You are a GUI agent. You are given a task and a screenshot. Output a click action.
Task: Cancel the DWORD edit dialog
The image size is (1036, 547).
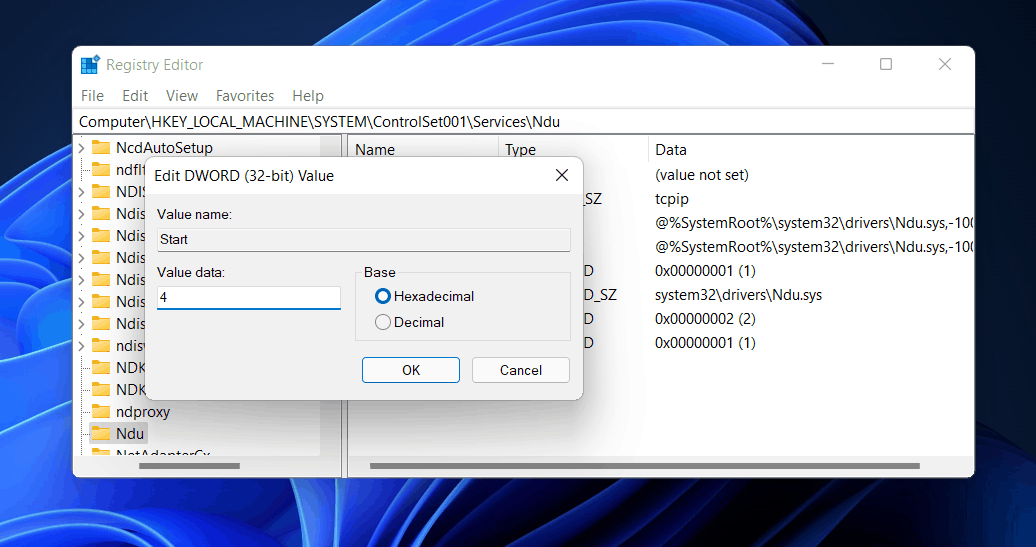(x=521, y=370)
